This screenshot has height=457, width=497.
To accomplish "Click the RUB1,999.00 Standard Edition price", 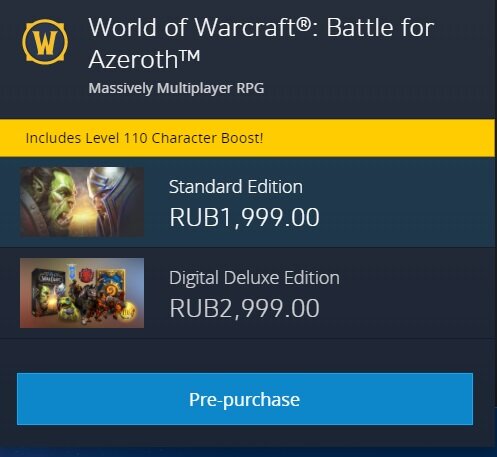I will tap(244, 217).
